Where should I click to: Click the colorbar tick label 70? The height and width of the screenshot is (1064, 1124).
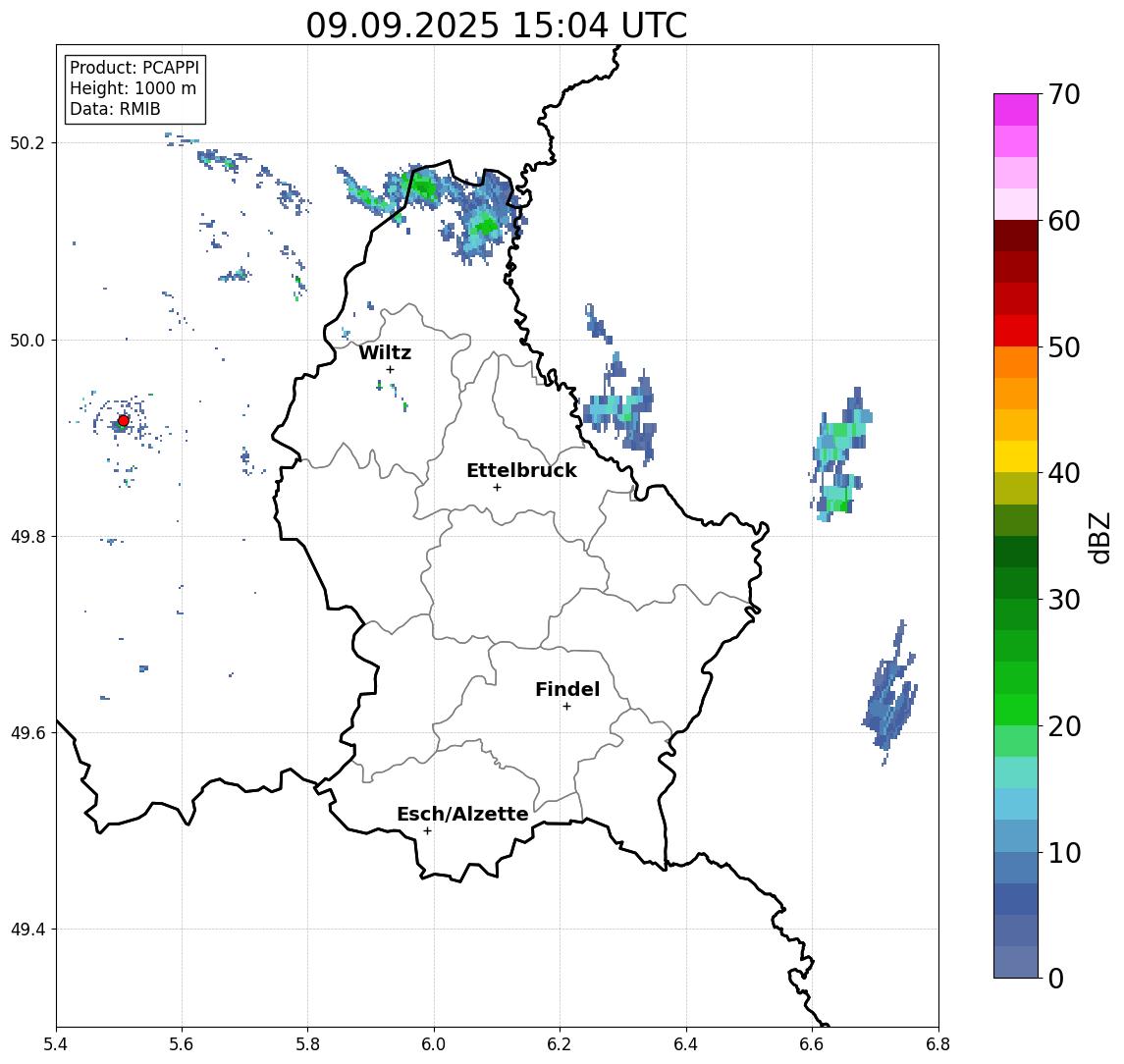click(1064, 94)
